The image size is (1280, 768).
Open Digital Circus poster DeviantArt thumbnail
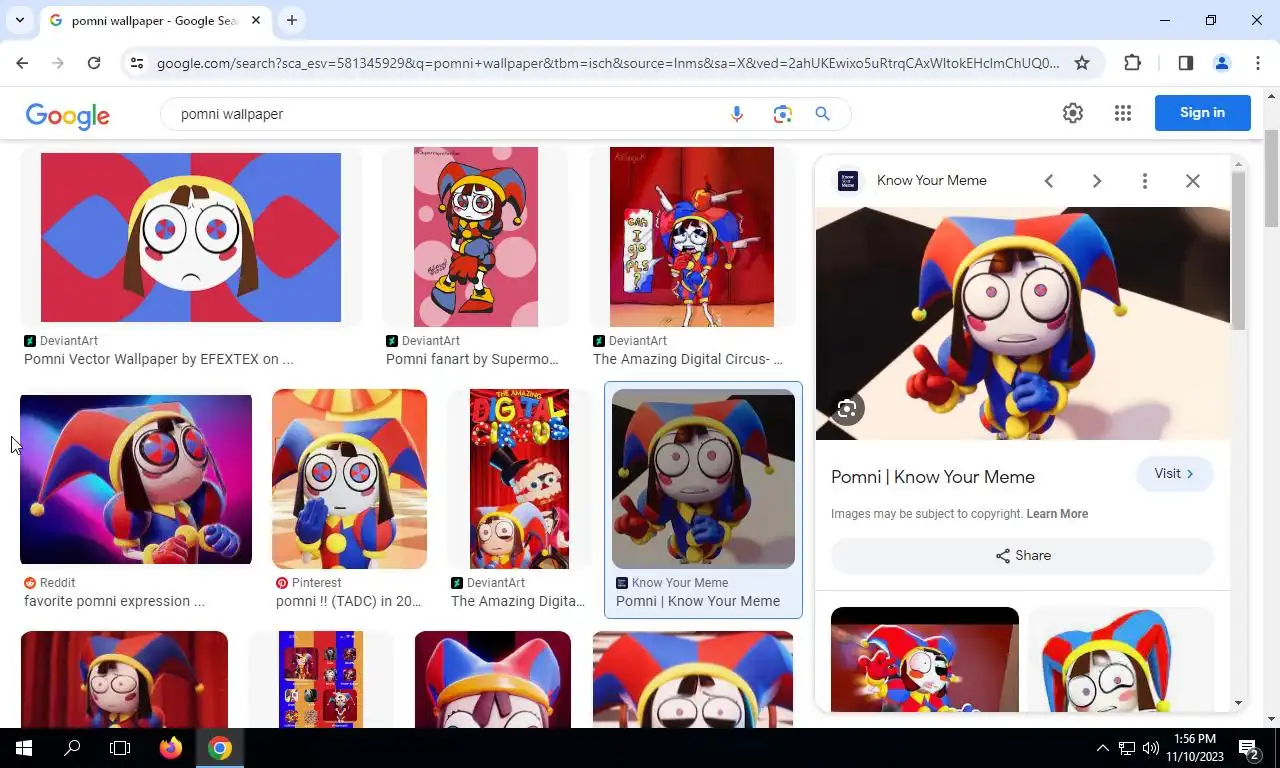[519, 479]
